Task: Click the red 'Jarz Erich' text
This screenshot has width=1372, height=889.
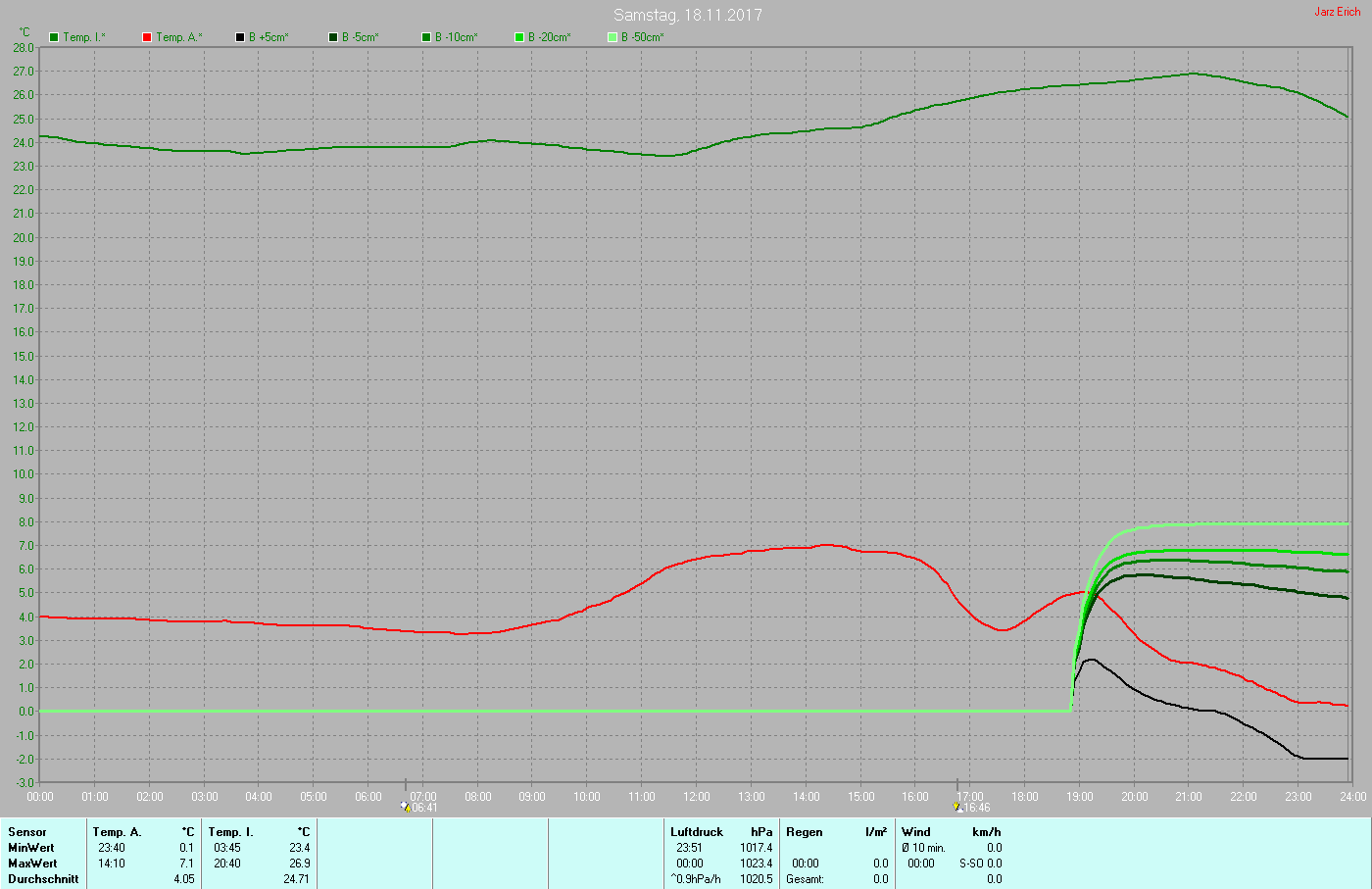Action: 1338,12
